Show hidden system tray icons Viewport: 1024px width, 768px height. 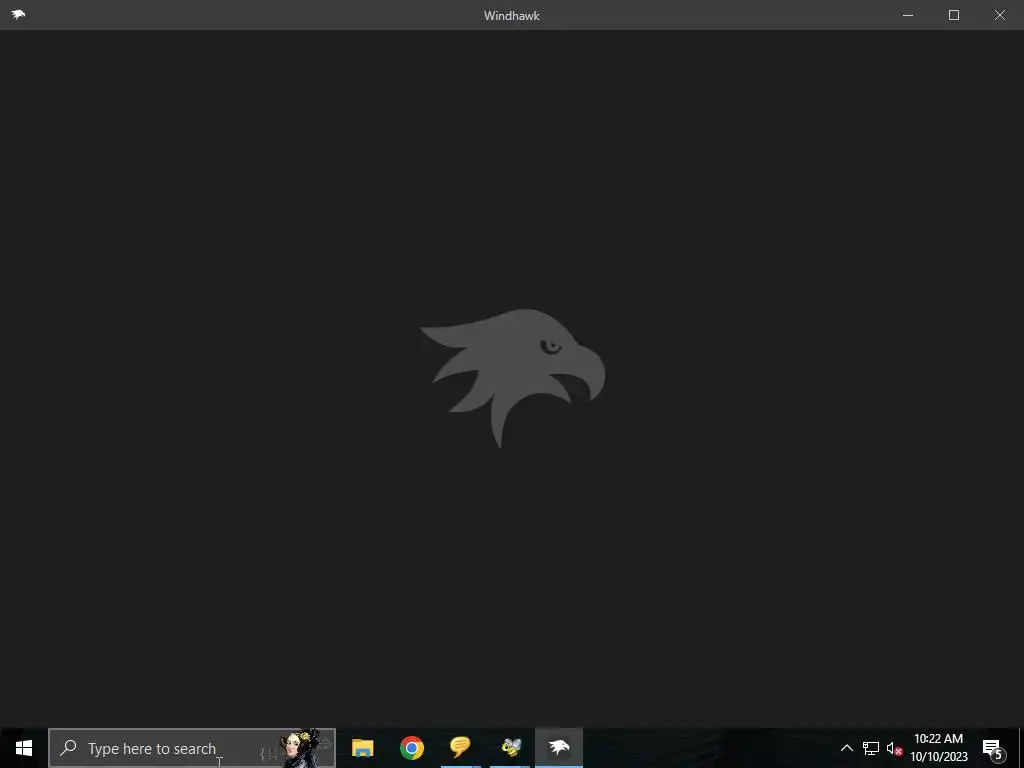click(x=846, y=748)
